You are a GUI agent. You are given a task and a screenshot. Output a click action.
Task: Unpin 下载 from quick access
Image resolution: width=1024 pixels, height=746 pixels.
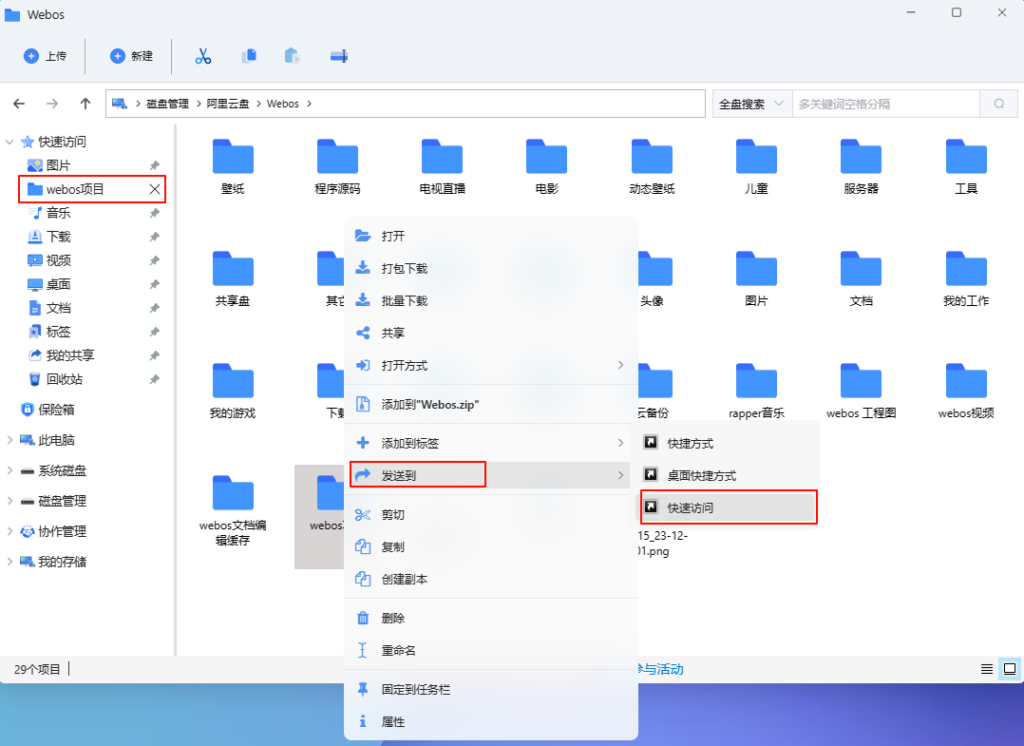click(155, 236)
